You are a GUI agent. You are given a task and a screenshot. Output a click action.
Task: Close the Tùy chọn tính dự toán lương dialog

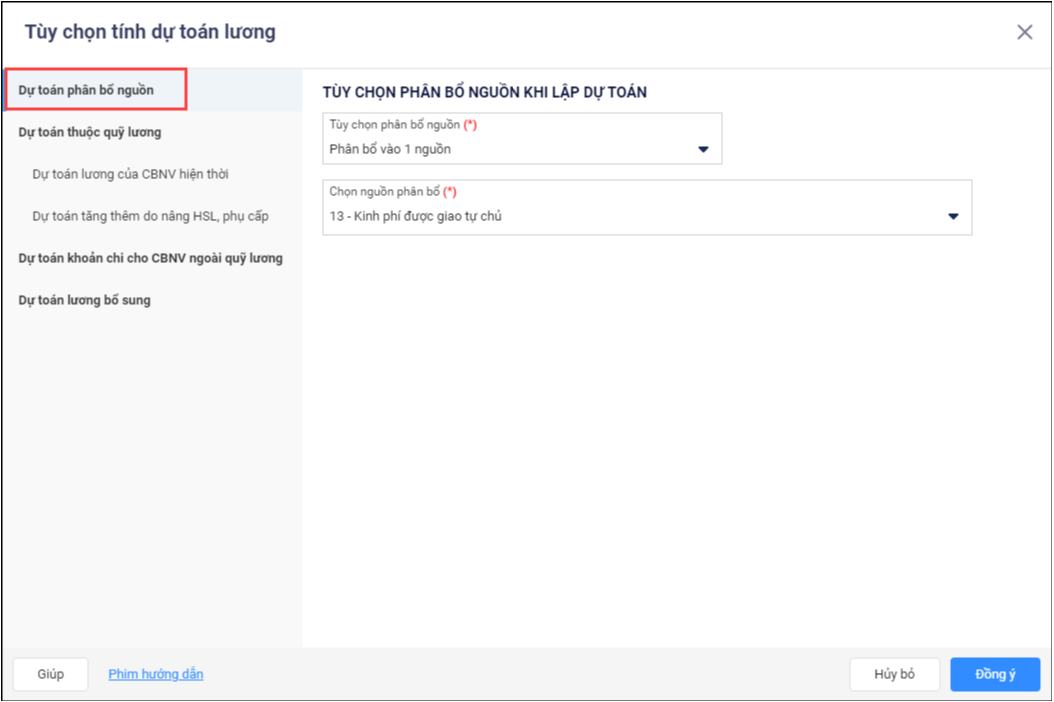click(1024, 32)
